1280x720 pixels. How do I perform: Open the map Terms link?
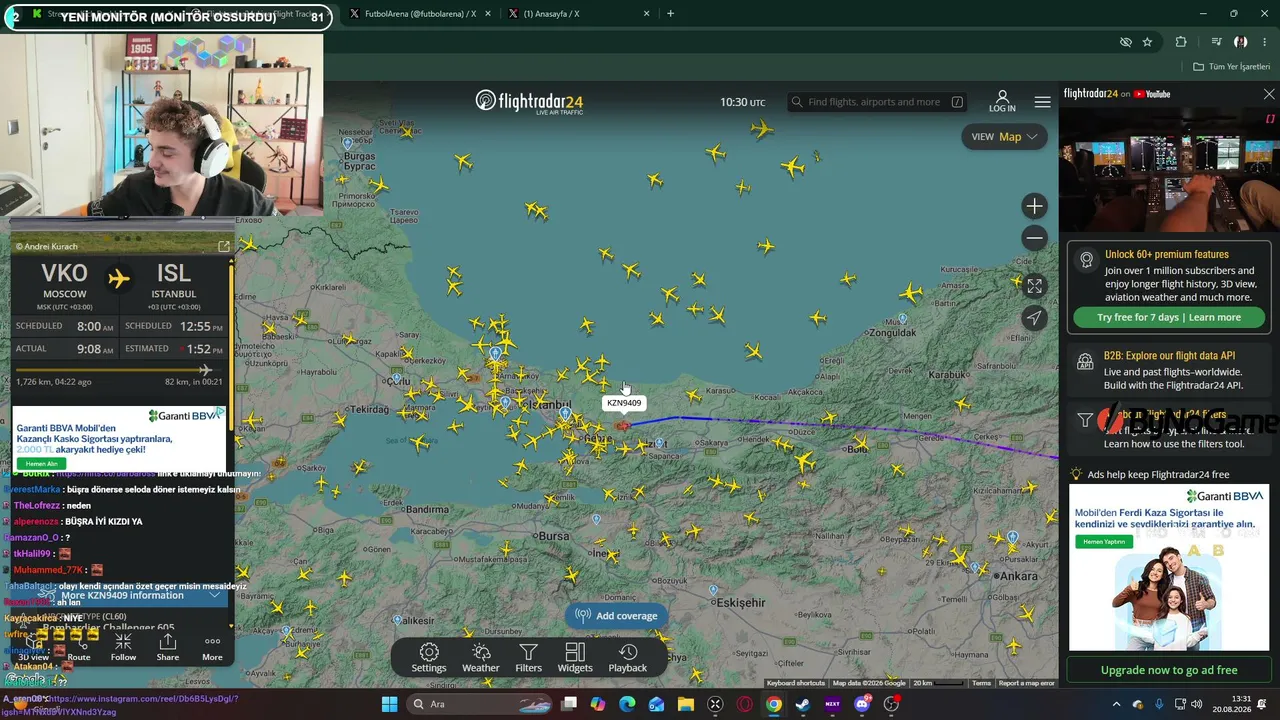(x=982, y=683)
